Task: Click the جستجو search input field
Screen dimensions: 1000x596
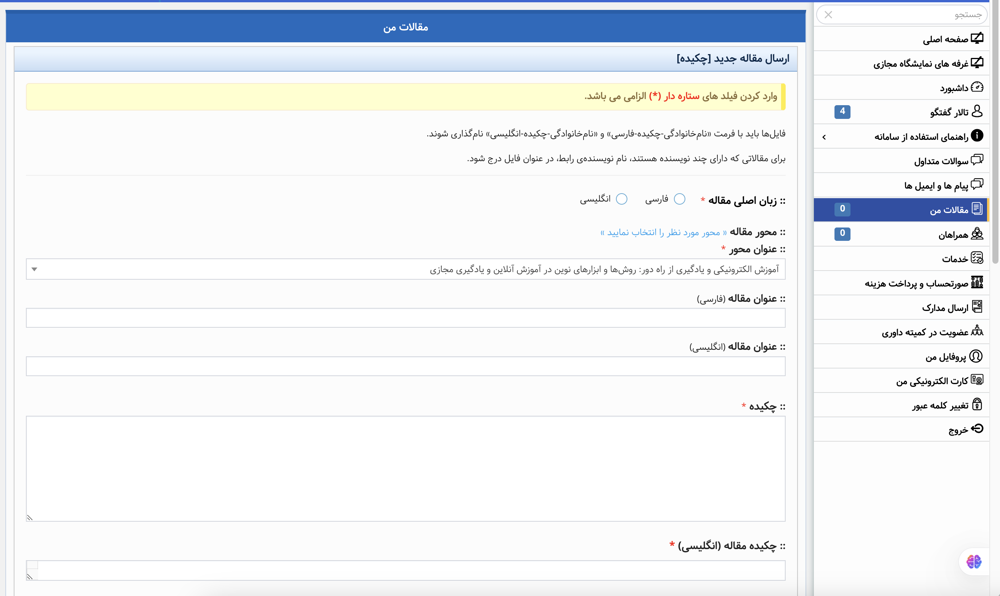Action: (x=901, y=15)
